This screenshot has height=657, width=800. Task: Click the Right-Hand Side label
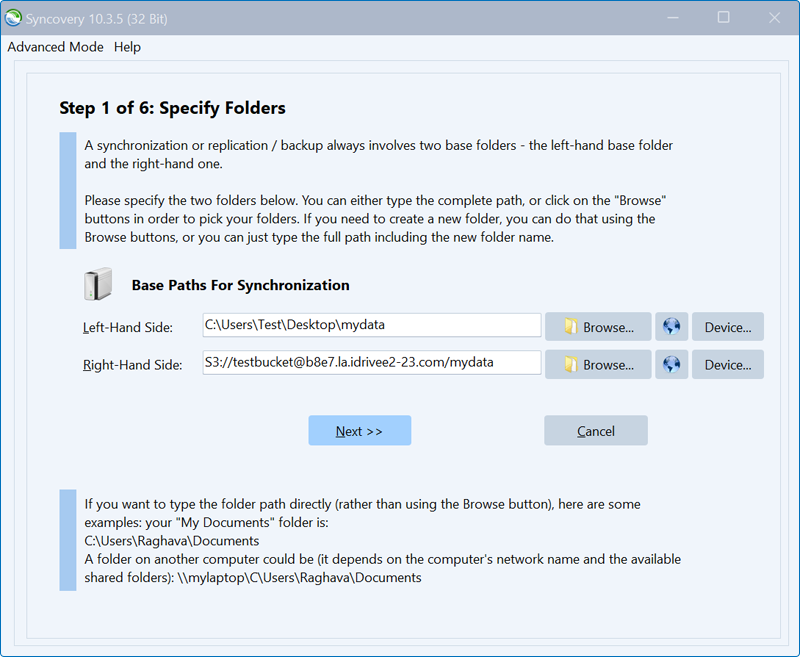pyautogui.click(x=133, y=365)
